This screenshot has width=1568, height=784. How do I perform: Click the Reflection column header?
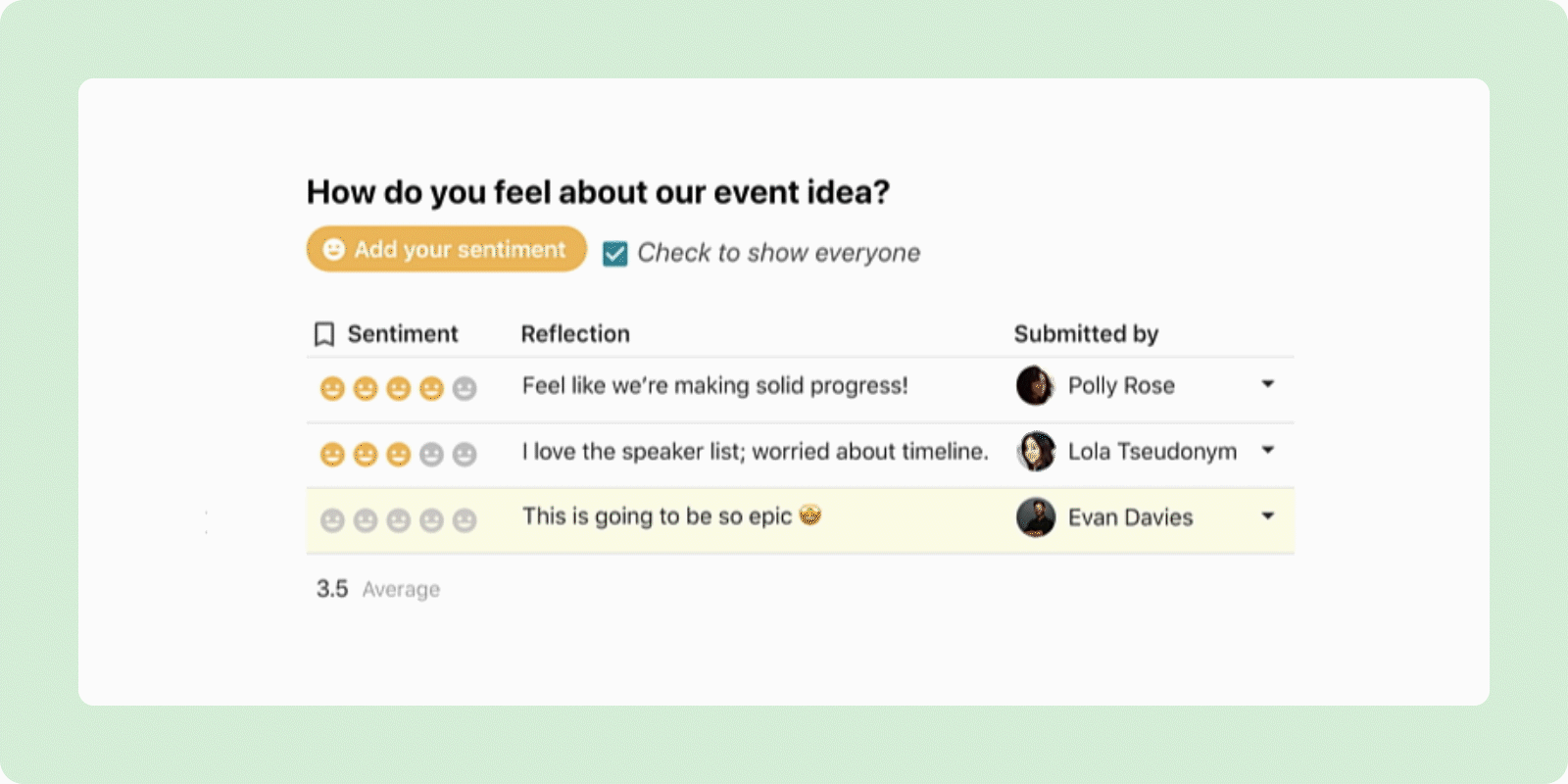575,334
